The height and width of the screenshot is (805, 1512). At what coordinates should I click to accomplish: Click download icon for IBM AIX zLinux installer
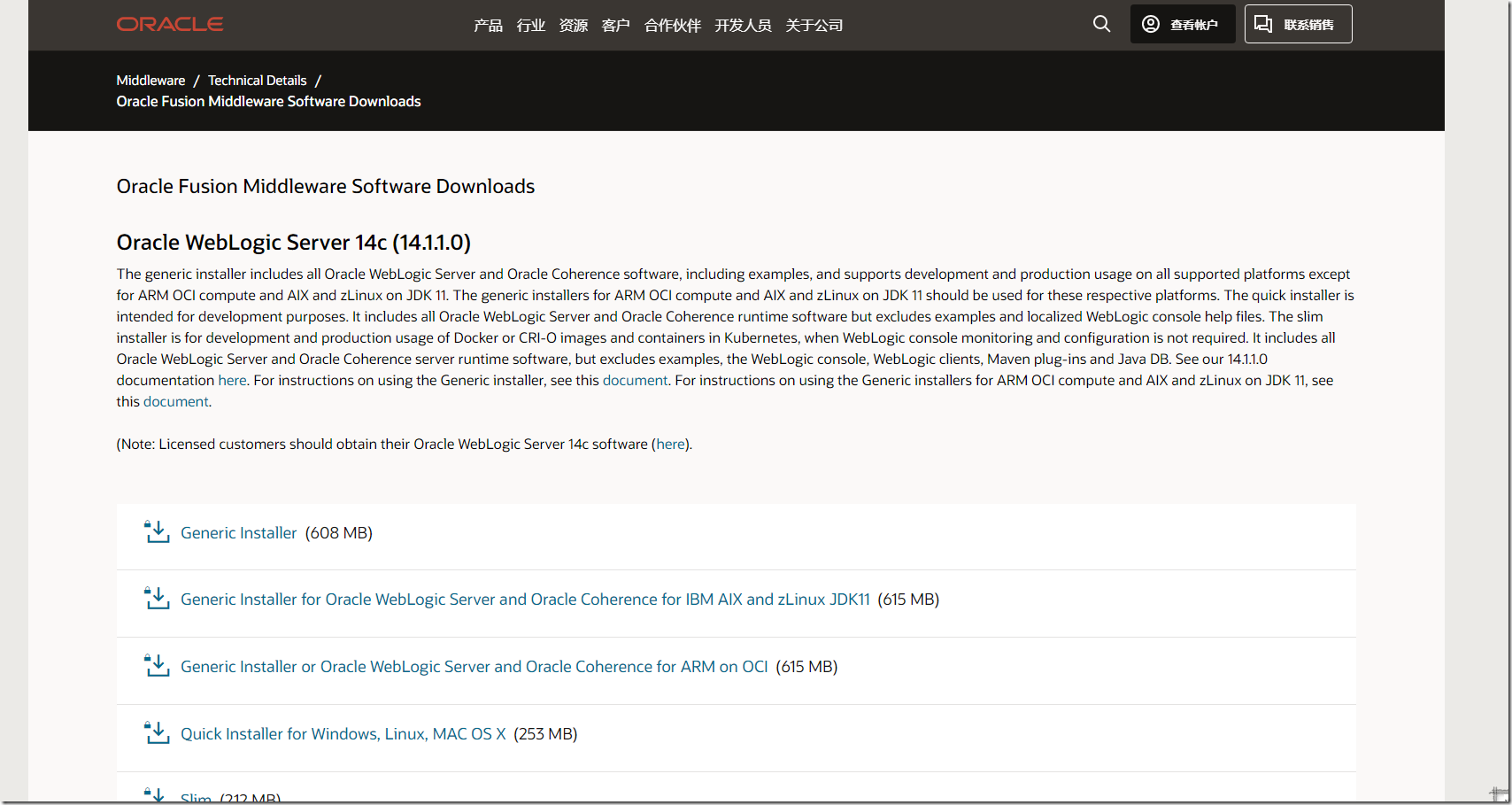pyautogui.click(x=157, y=598)
